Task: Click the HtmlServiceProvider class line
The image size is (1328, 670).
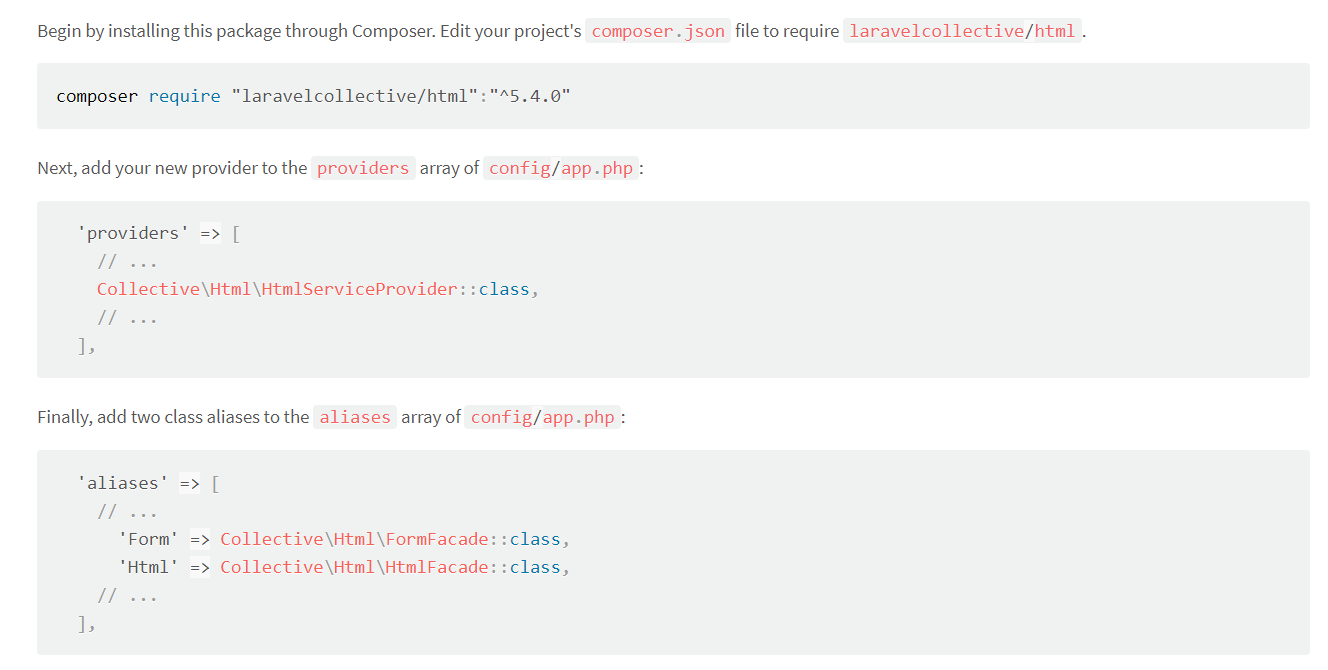Action: [x=317, y=288]
